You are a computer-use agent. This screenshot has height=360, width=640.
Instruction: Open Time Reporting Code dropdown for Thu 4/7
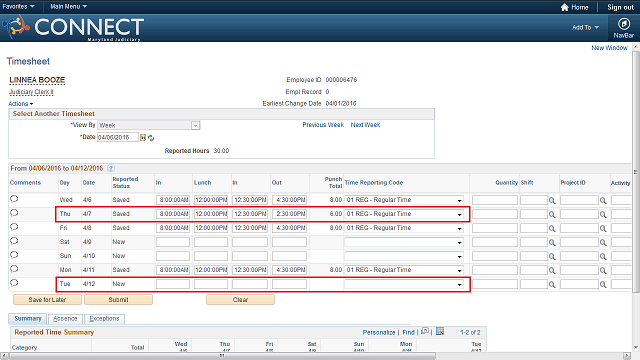pyautogui.click(x=404, y=214)
